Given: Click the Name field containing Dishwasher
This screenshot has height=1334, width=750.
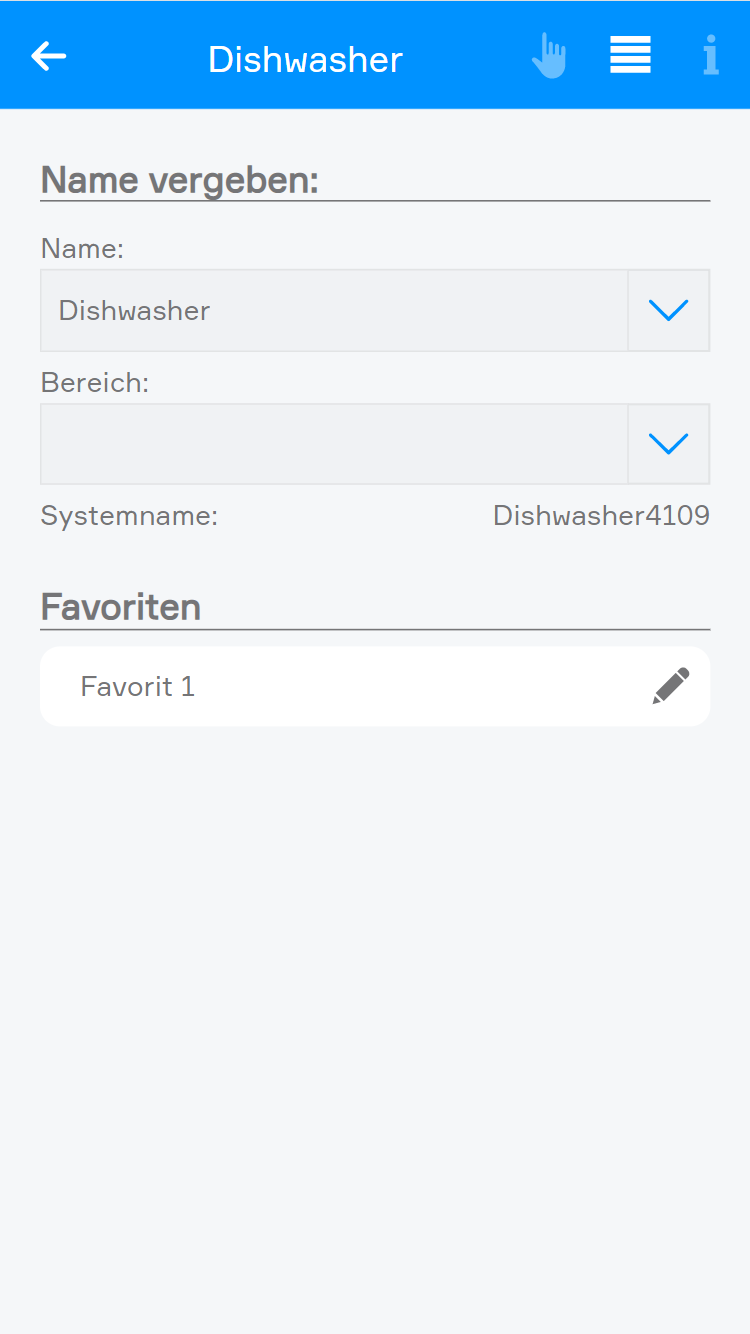Looking at the screenshot, I should pyautogui.click(x=333, y=310).
